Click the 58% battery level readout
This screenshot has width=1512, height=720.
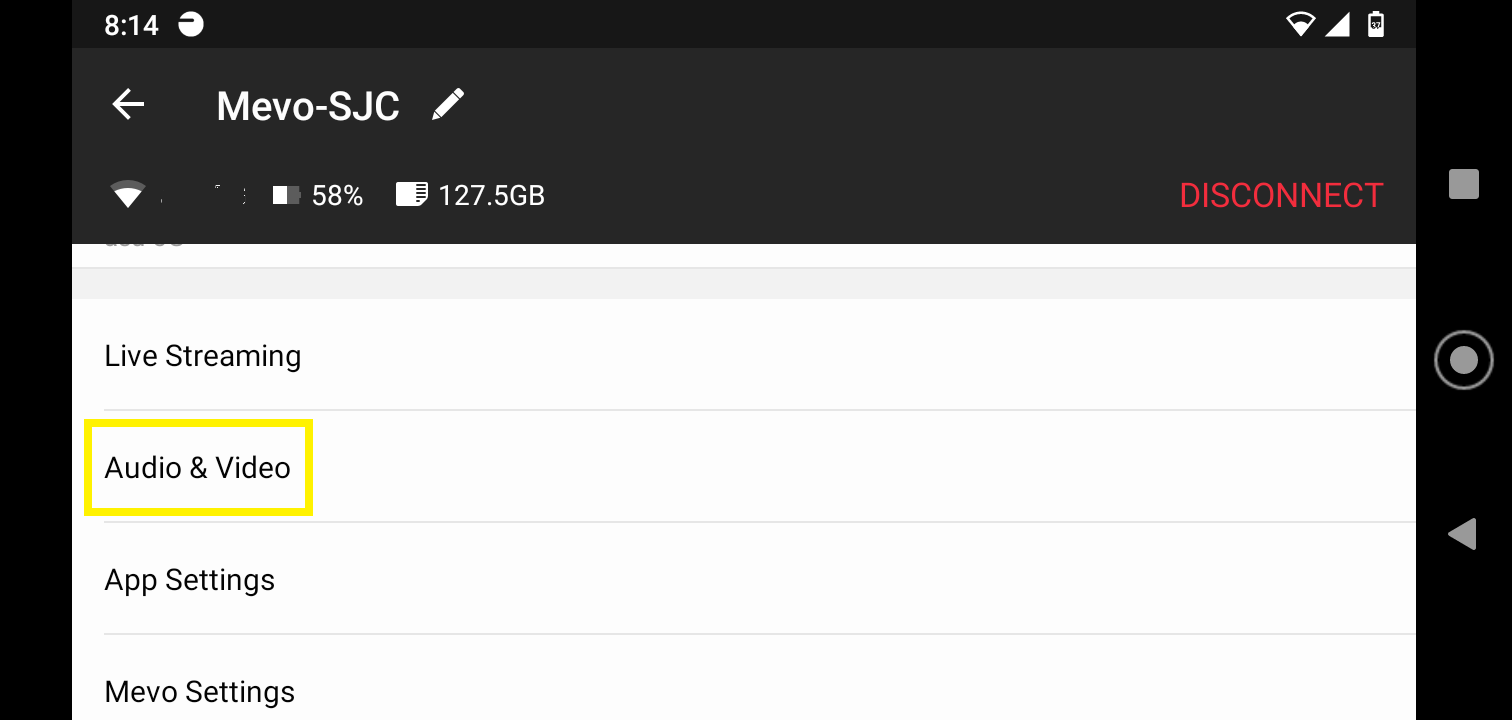tap(339, 194)
